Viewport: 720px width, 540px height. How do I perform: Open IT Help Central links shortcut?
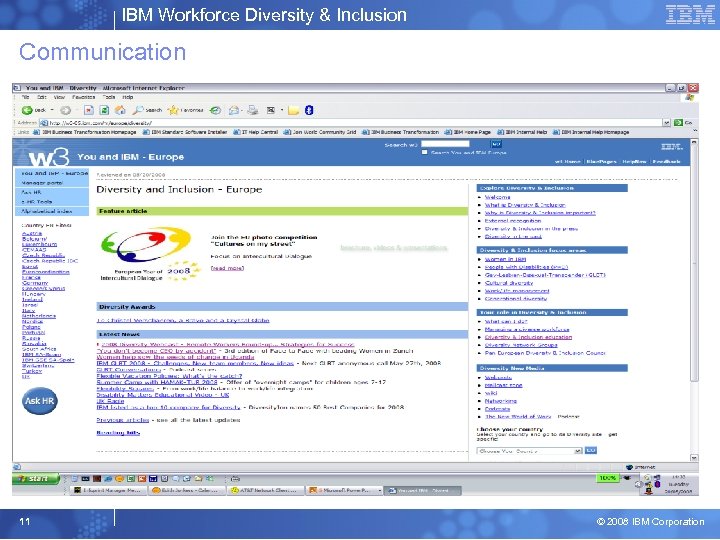[255, 132]
